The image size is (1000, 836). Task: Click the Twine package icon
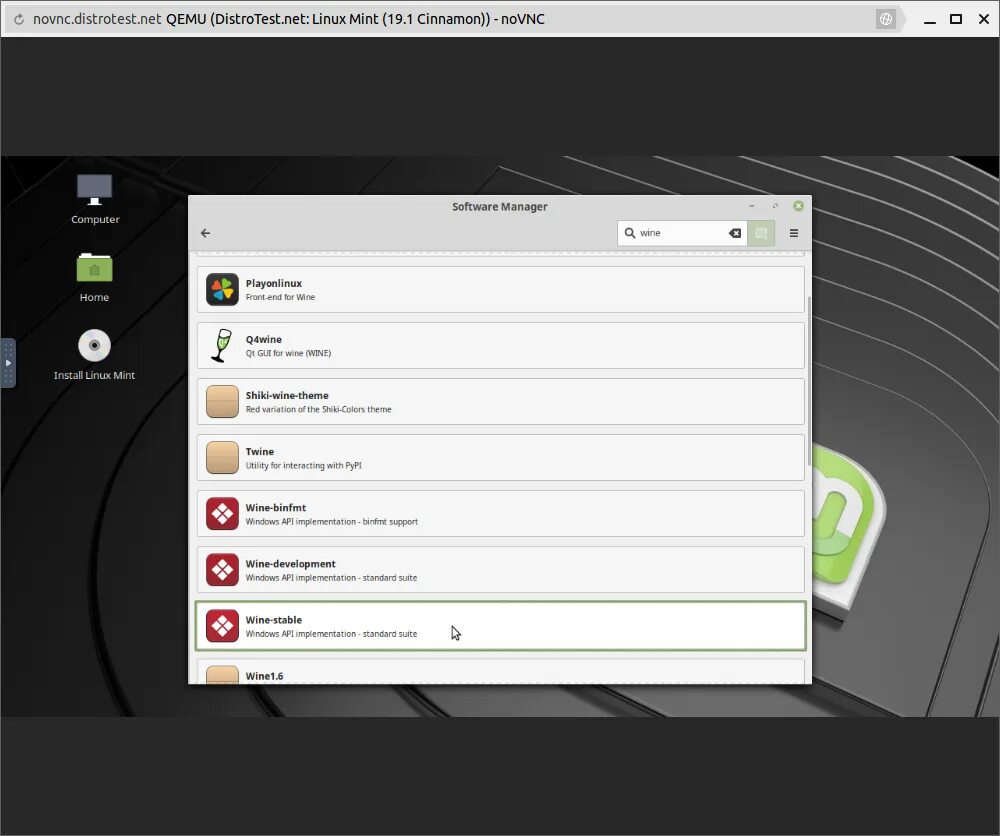[222, 458]
